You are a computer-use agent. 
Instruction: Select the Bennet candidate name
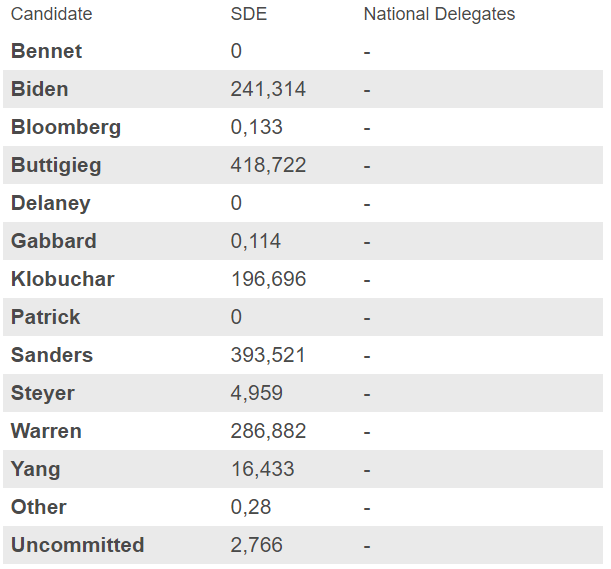46,51
